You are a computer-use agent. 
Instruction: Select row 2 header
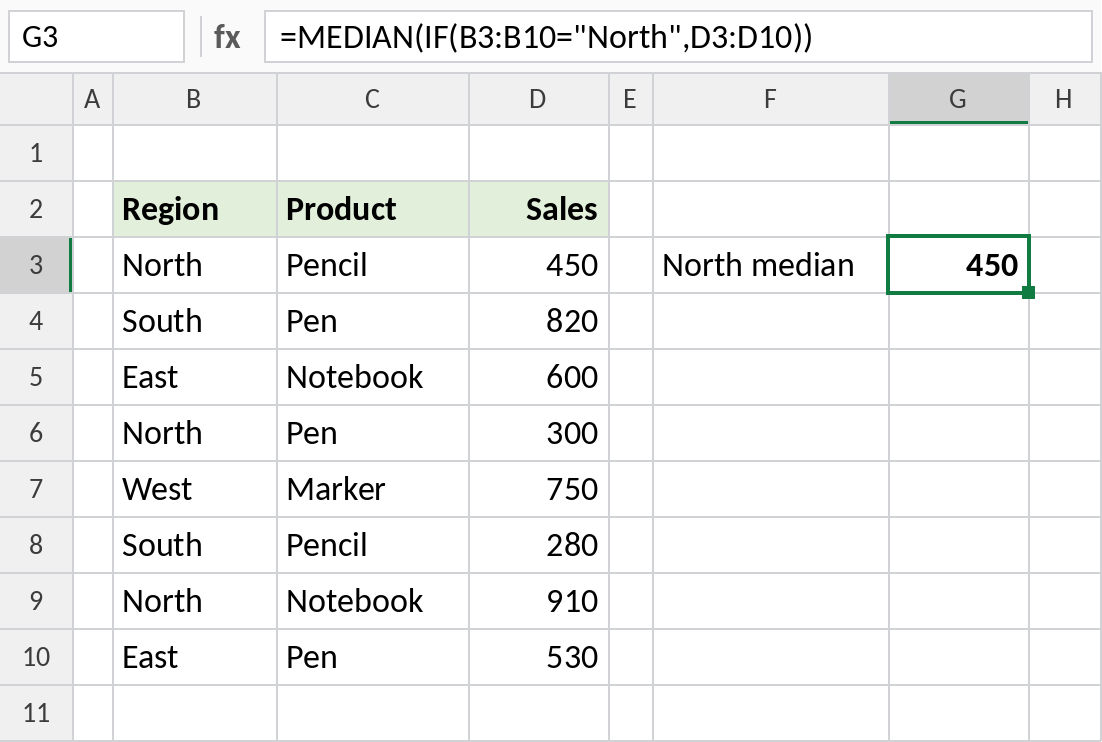click(x=36, y=209)
